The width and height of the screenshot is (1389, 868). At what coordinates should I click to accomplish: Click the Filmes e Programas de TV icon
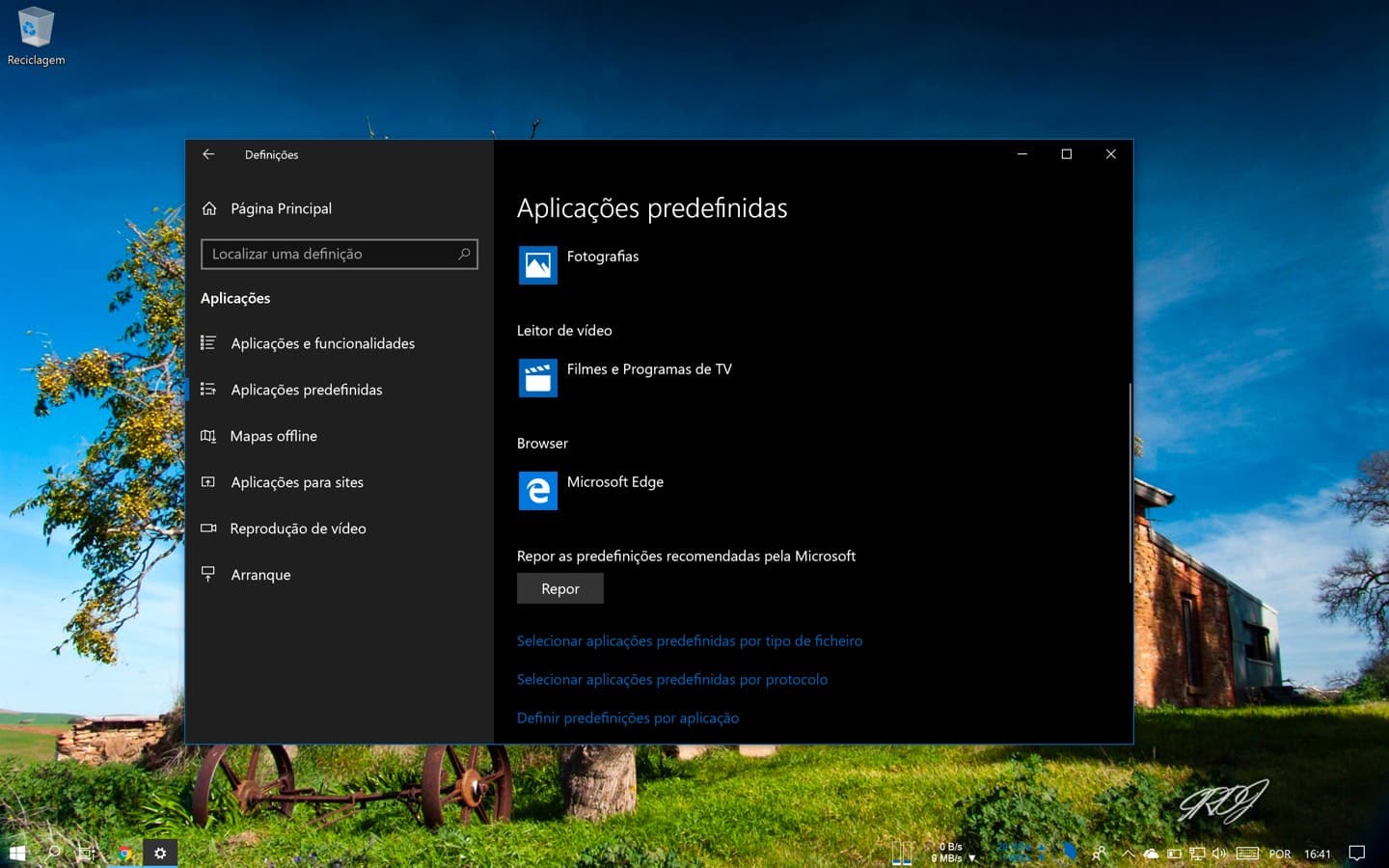coord(537,378)
